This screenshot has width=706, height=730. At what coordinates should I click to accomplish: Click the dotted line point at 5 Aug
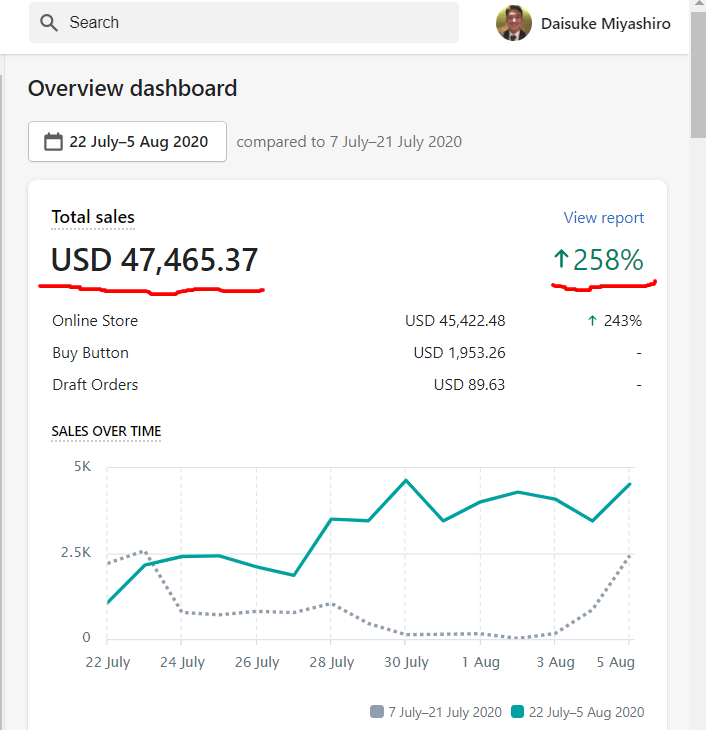pos(629,555)
